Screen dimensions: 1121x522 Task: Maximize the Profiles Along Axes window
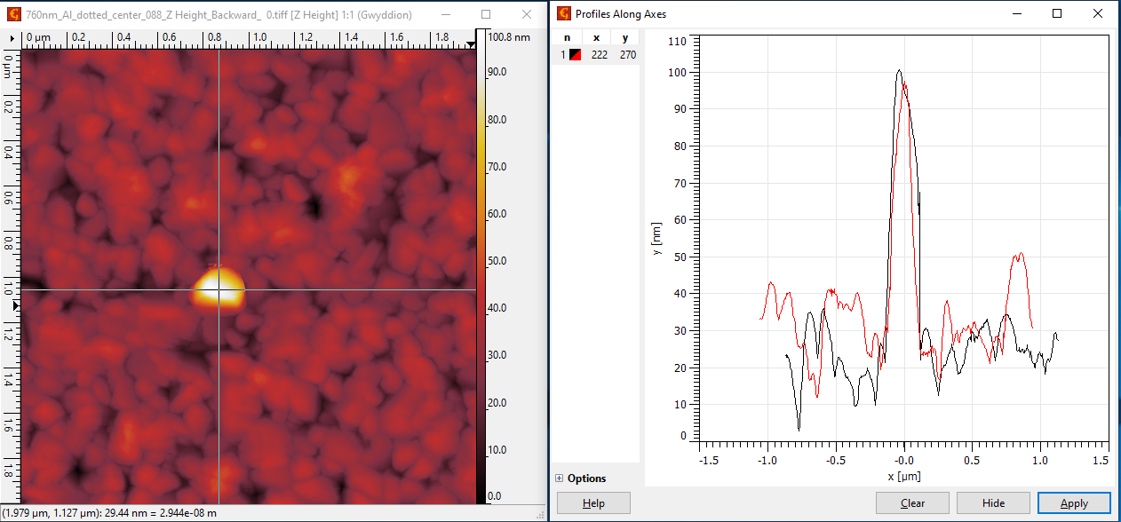[1058, 14]
